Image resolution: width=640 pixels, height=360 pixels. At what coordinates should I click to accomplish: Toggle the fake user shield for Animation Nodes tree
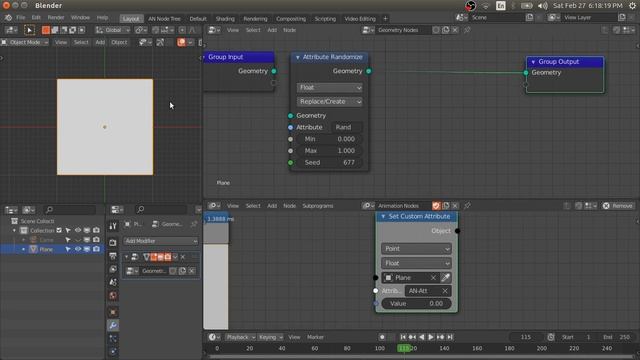click(436, 206)
